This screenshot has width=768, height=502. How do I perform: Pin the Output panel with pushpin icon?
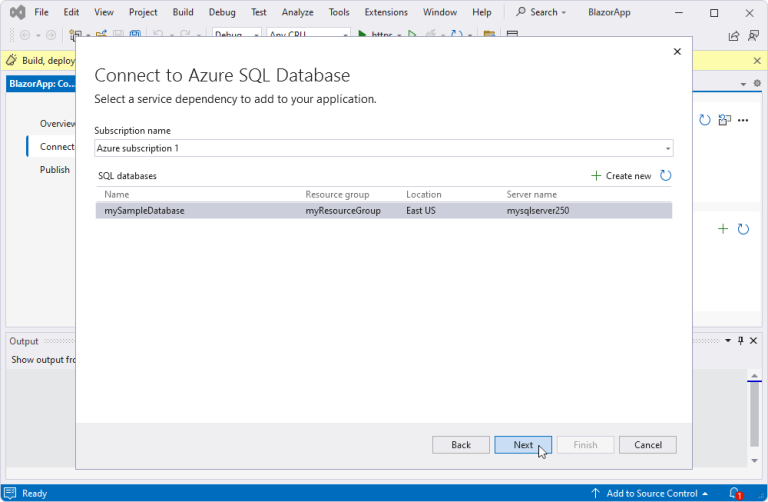point(741,340)
